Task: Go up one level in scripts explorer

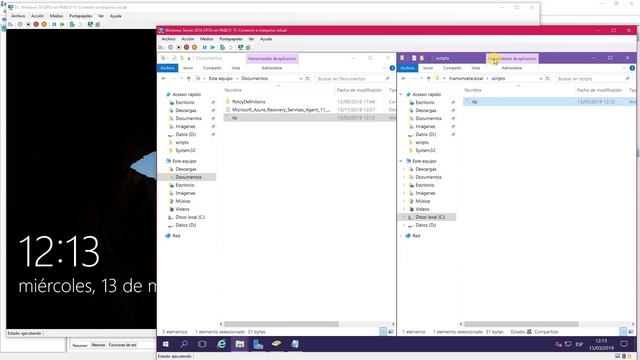Action: [x=429, y=78]
